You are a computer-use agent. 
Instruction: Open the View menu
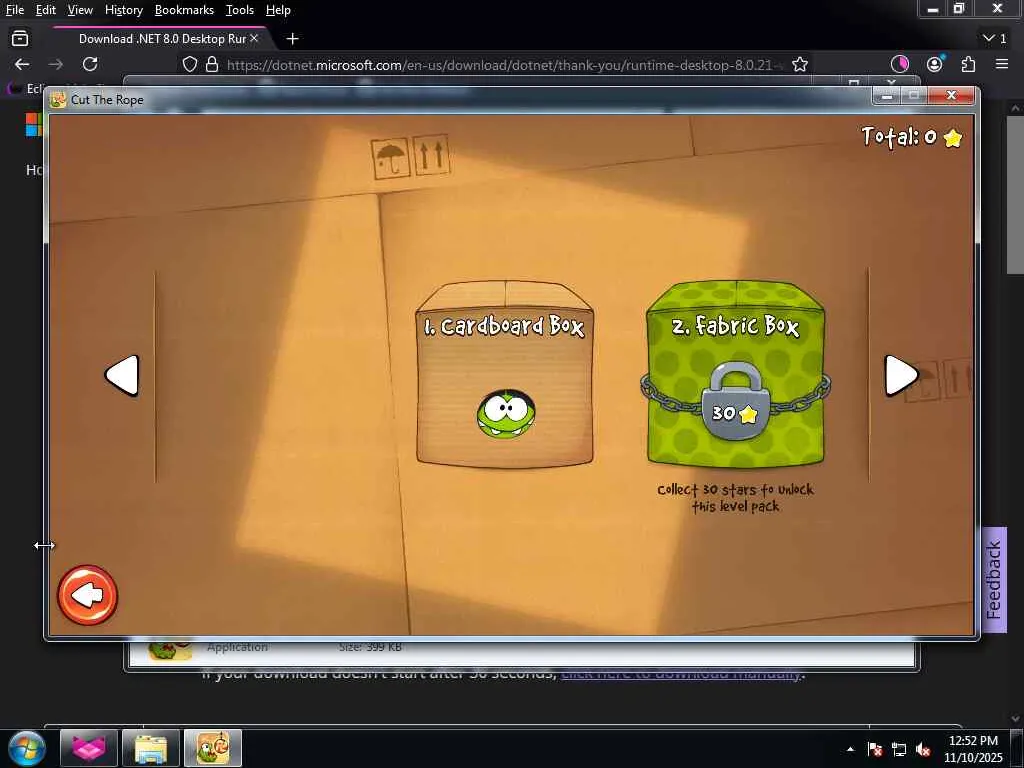point(80,10)
